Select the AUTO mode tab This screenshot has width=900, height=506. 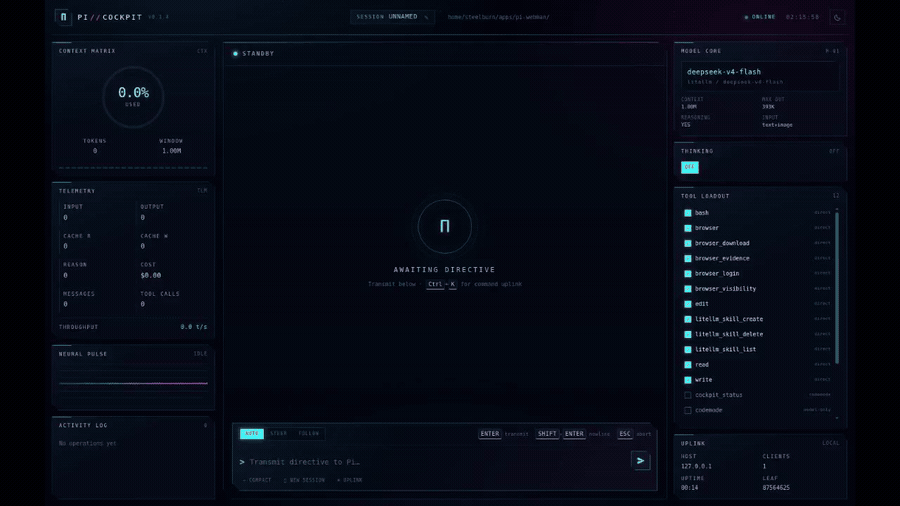coord(252,434)
